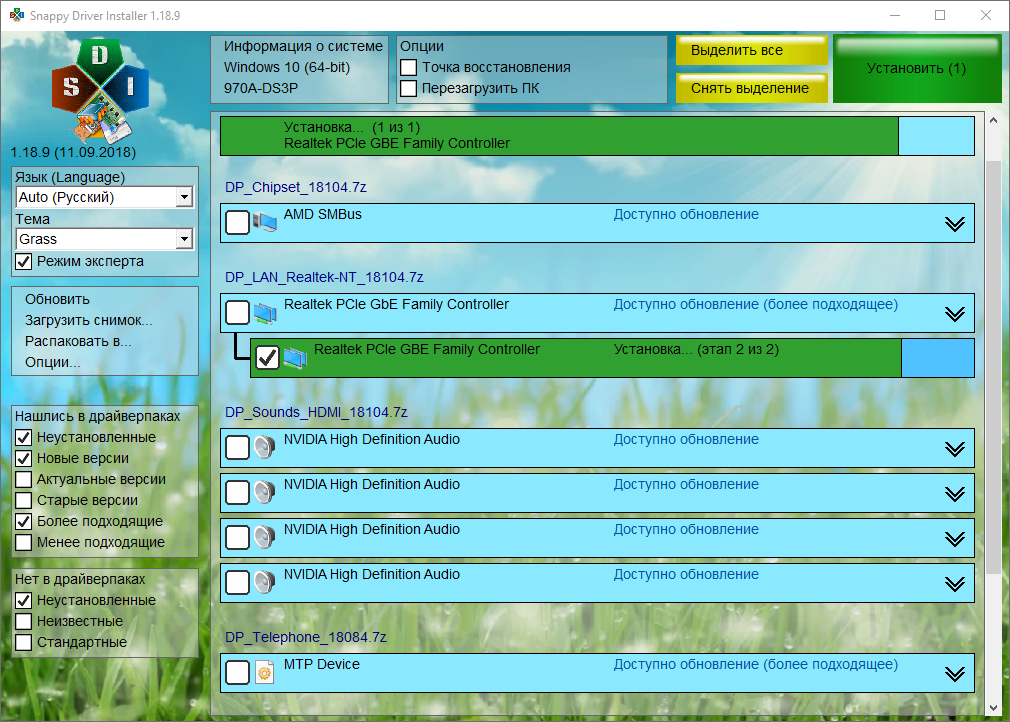Open Информация о системе panel

[300, 69]
